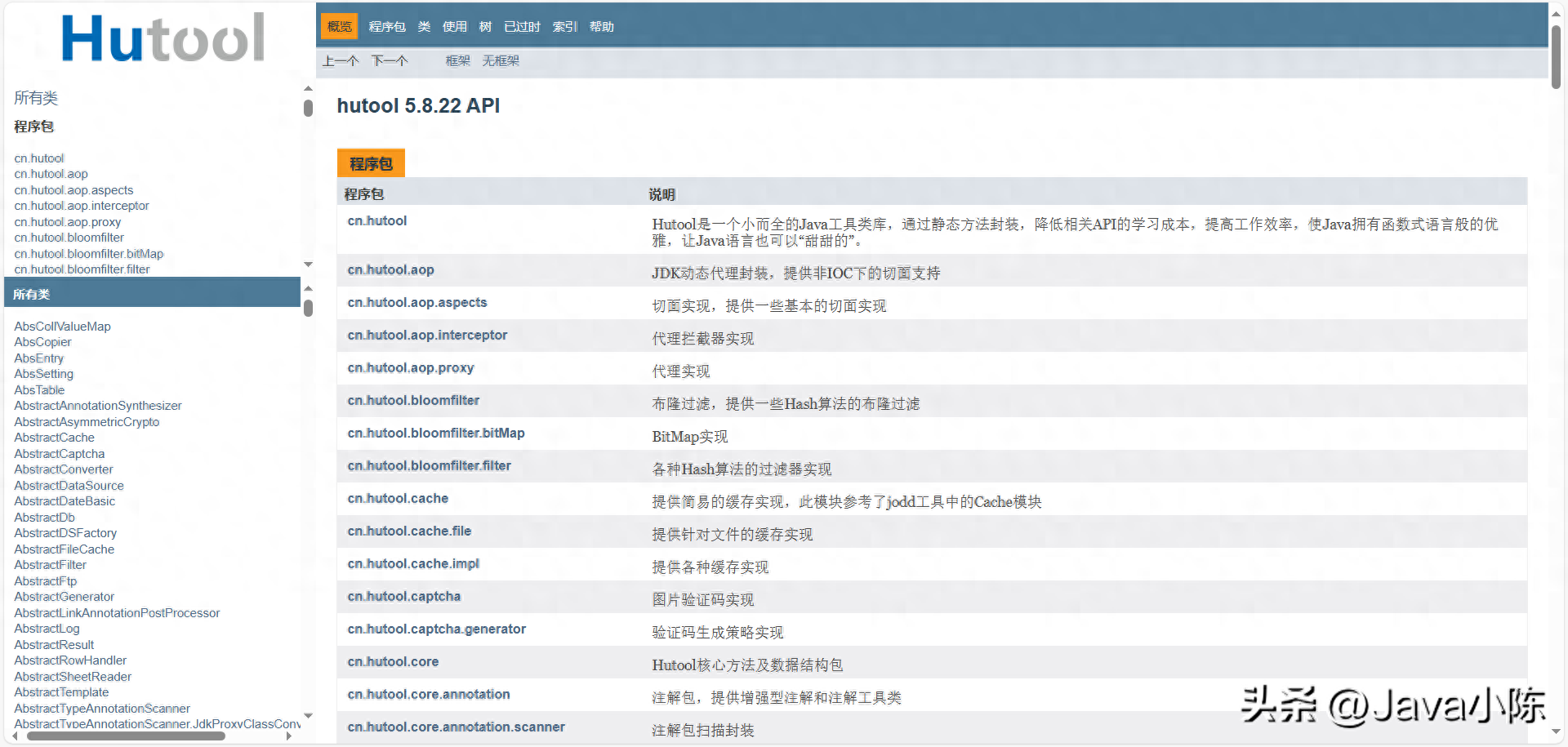Open the AbstractAsymmetricCrypto class

tap(87, 422)
